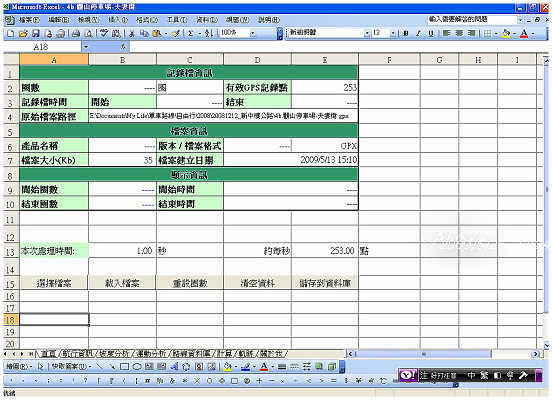
Task: Select the Oval drawing tool
Action: tap(137, 367)
